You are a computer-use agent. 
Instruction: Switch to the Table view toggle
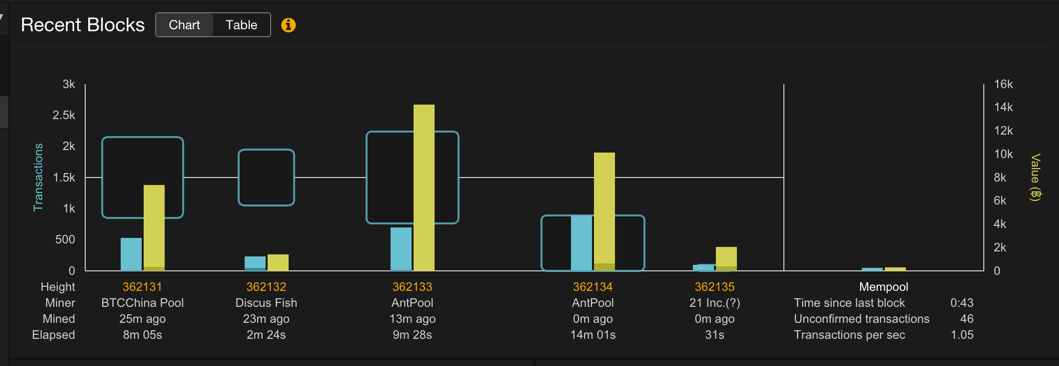click(x=242, y=25)
